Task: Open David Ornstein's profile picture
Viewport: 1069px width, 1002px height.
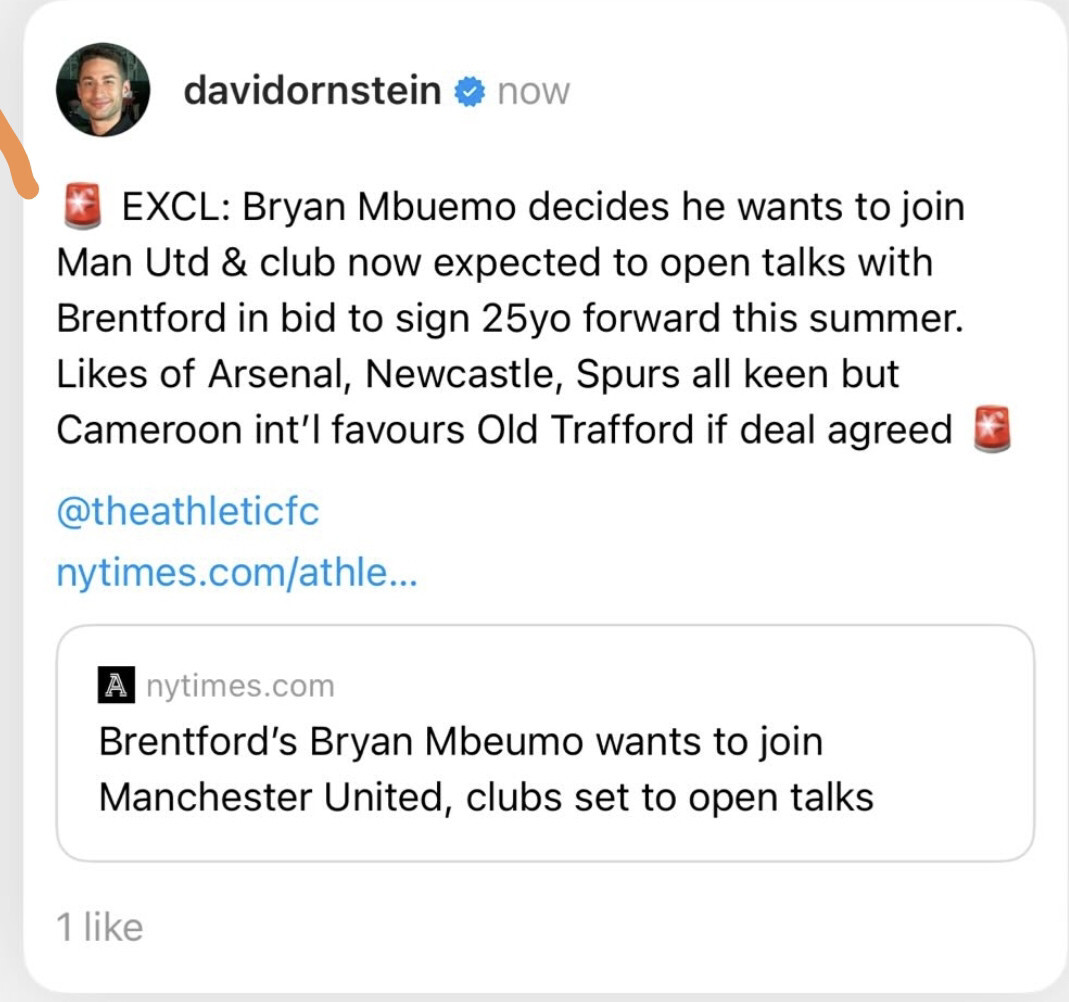Action: coord(103,90)
